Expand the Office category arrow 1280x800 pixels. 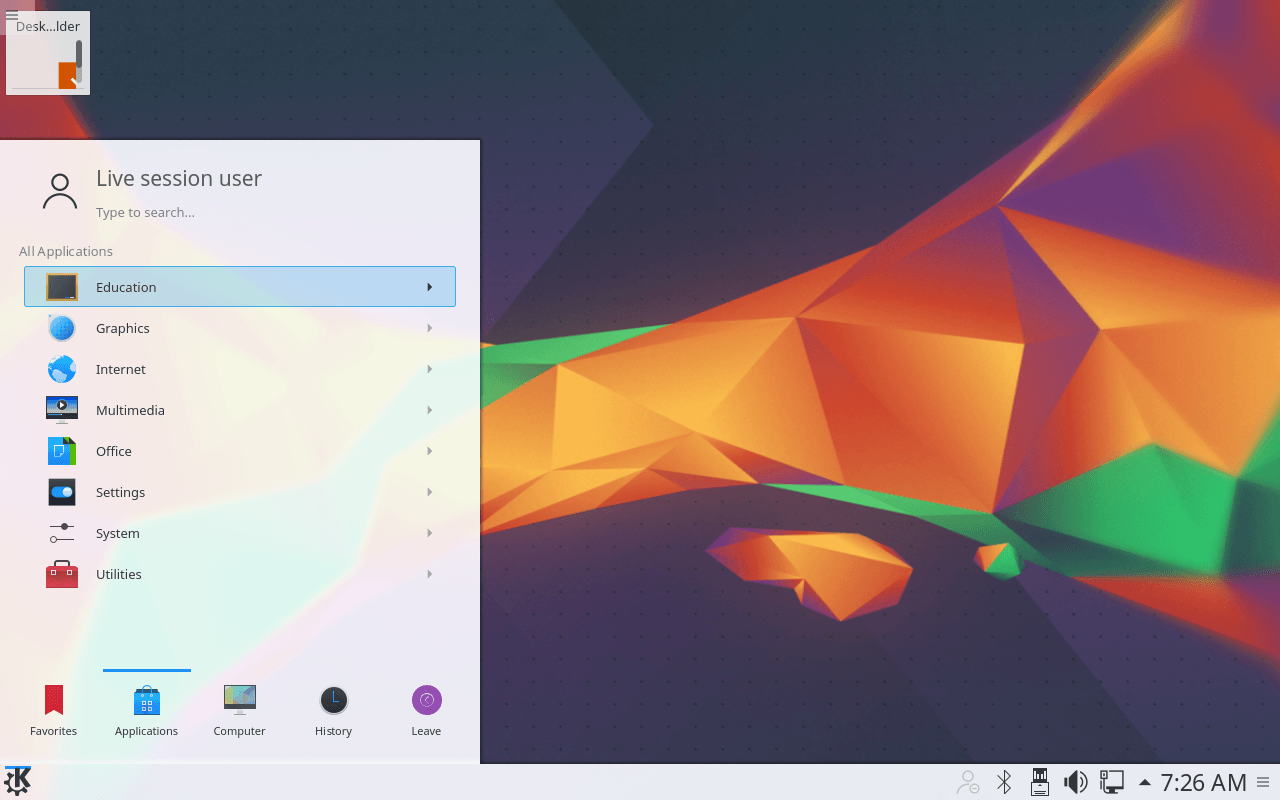pyautogui.click(x=429, y=451)
